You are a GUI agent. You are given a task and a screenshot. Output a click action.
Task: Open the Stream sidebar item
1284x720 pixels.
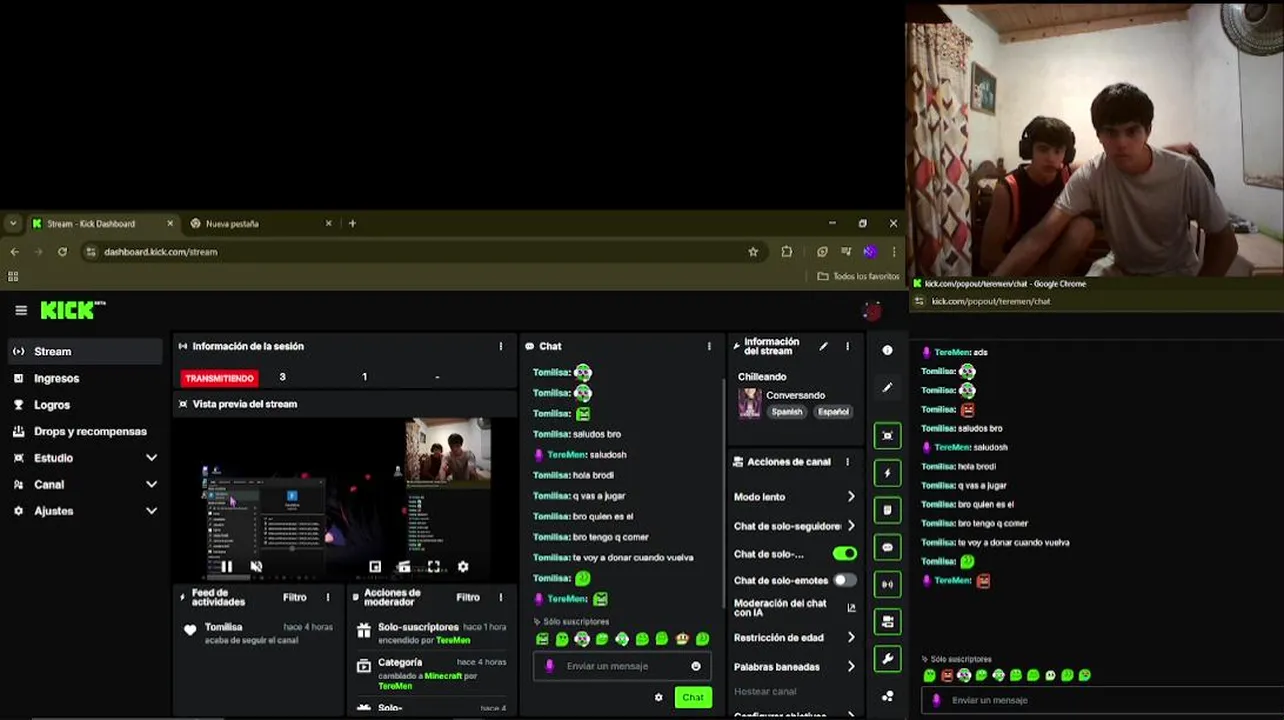click(x=84, y=351)
